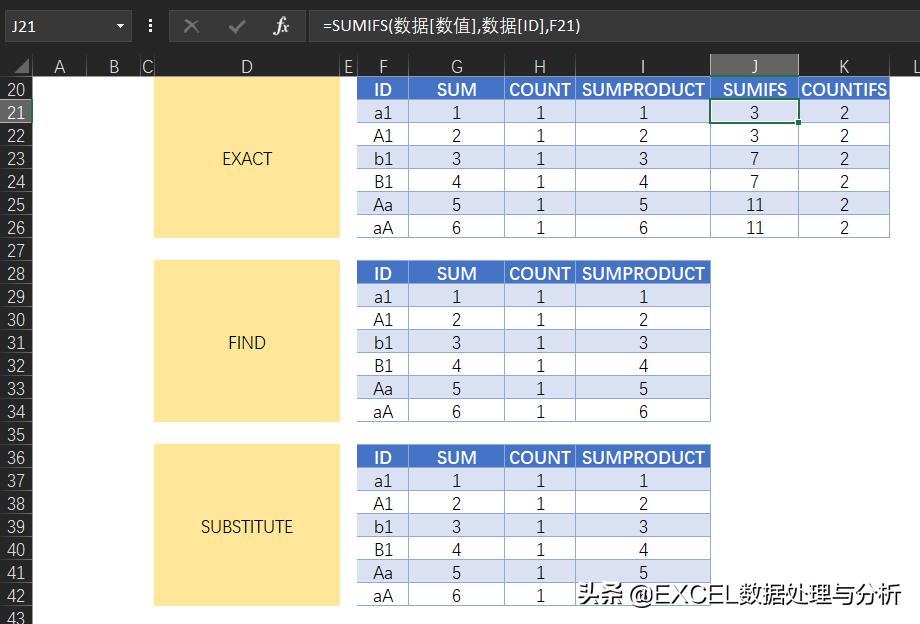Select the yellow SUBSTITUTE cell

click(x=246, y=526)
